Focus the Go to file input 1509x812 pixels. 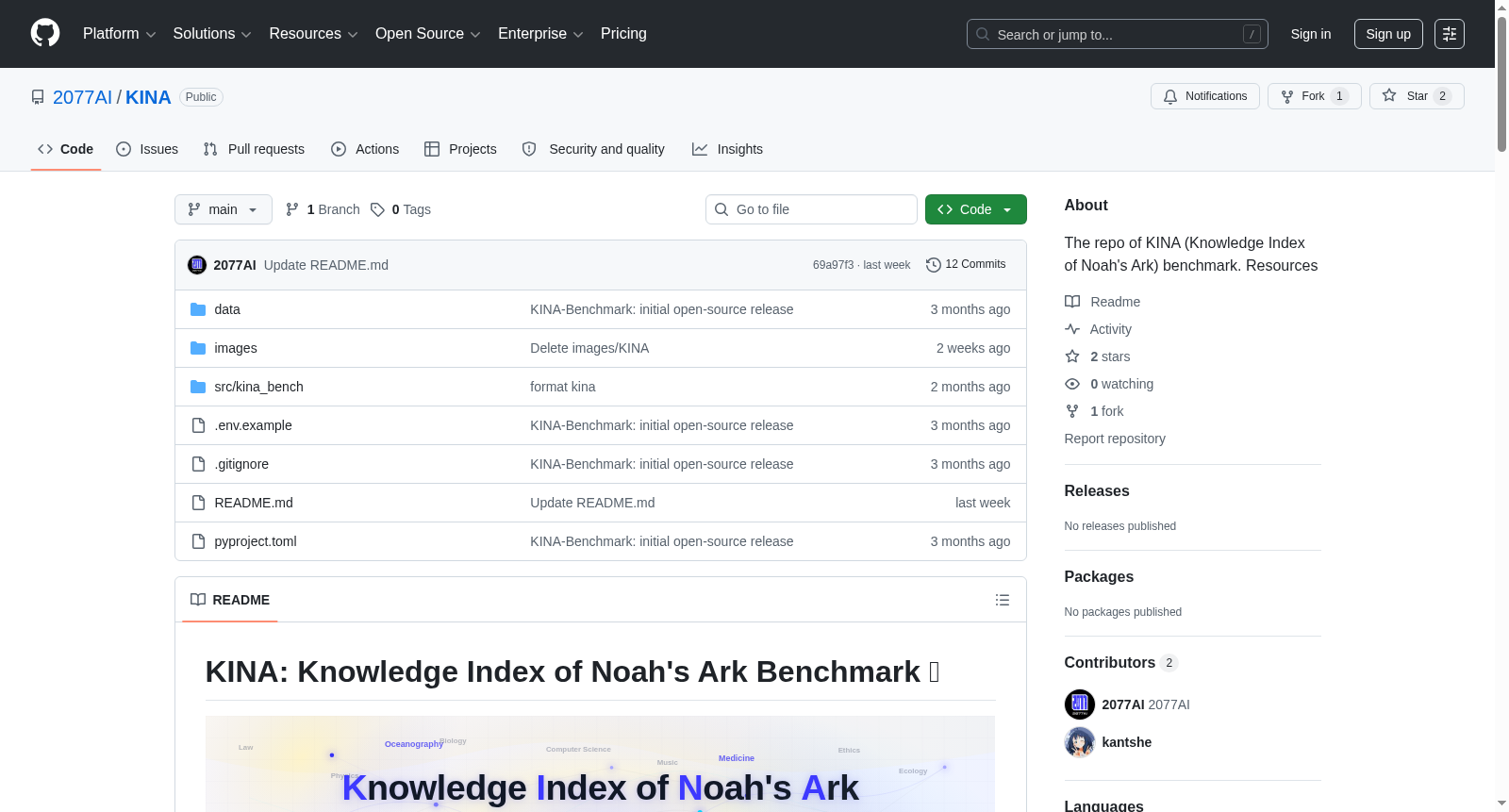coord(811,209)
